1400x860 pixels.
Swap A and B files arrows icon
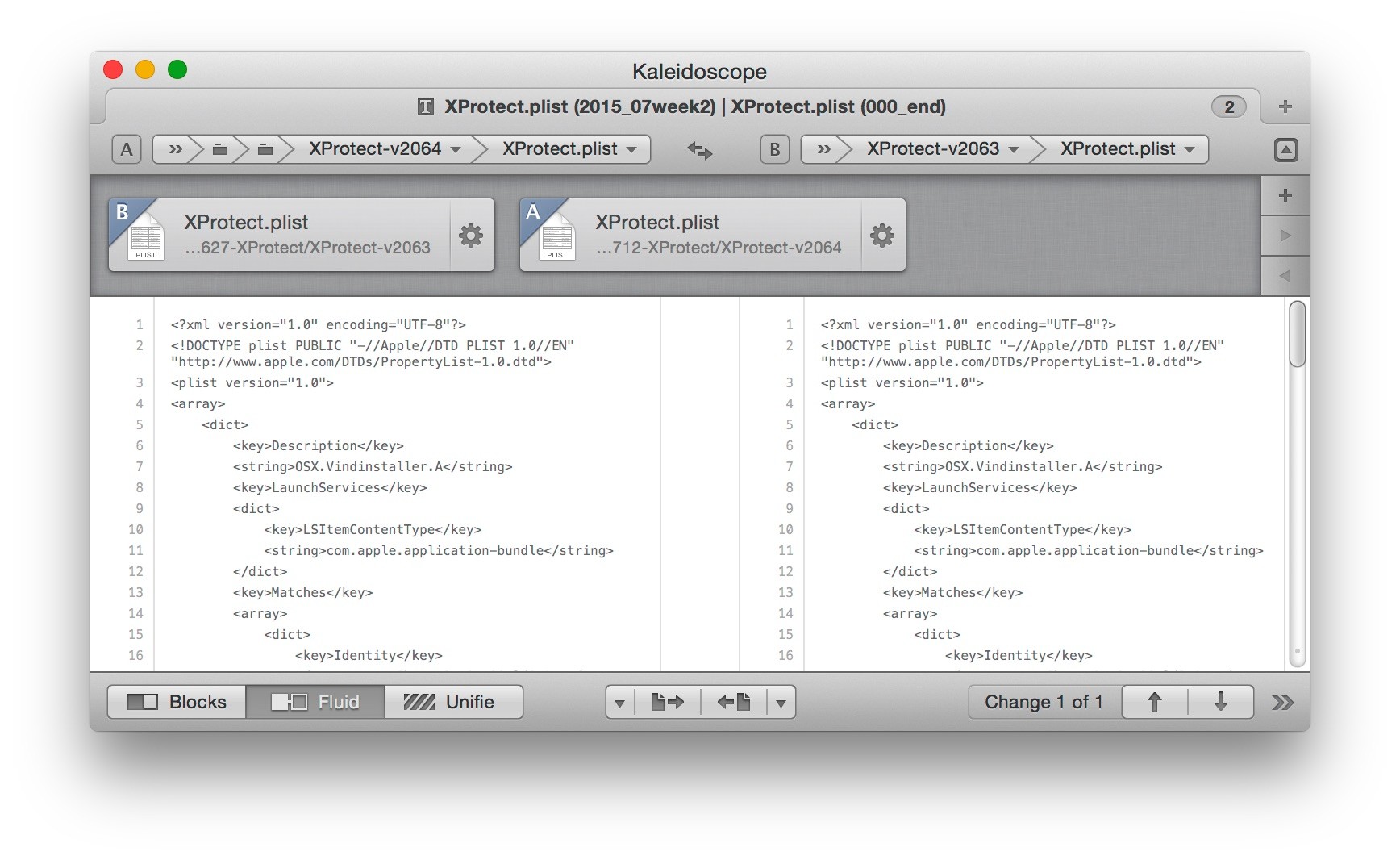coord(699,150)
